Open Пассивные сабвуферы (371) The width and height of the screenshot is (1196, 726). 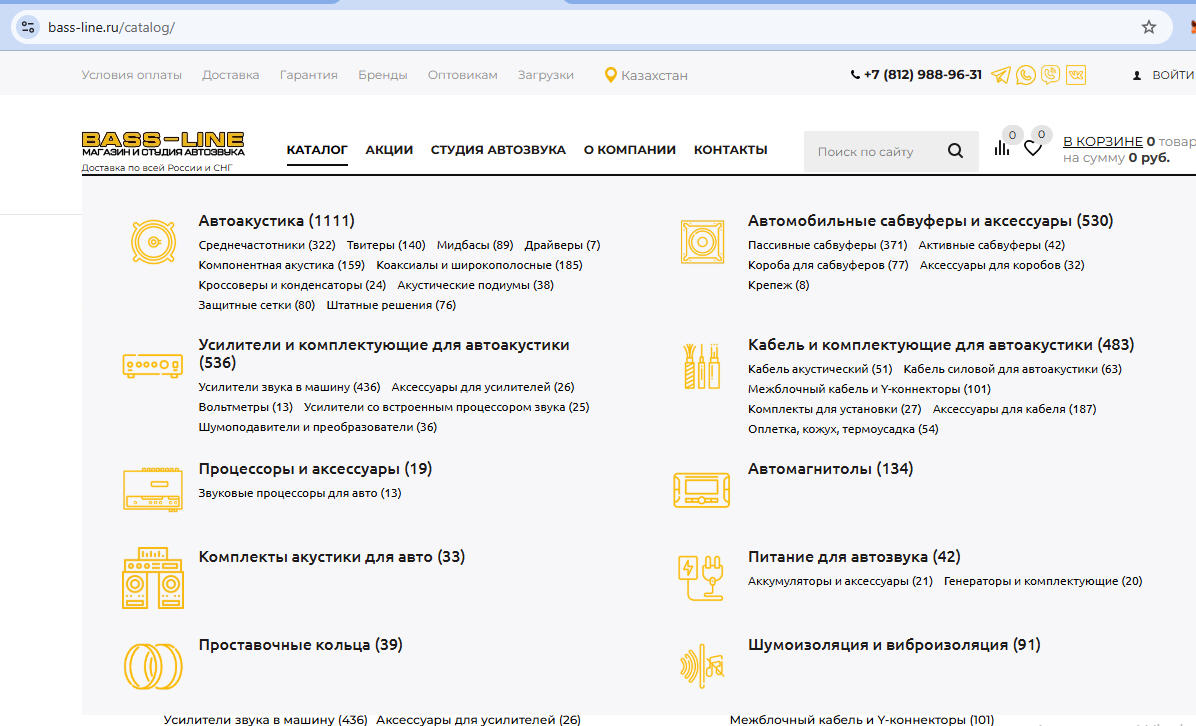(x=828, y=245)
